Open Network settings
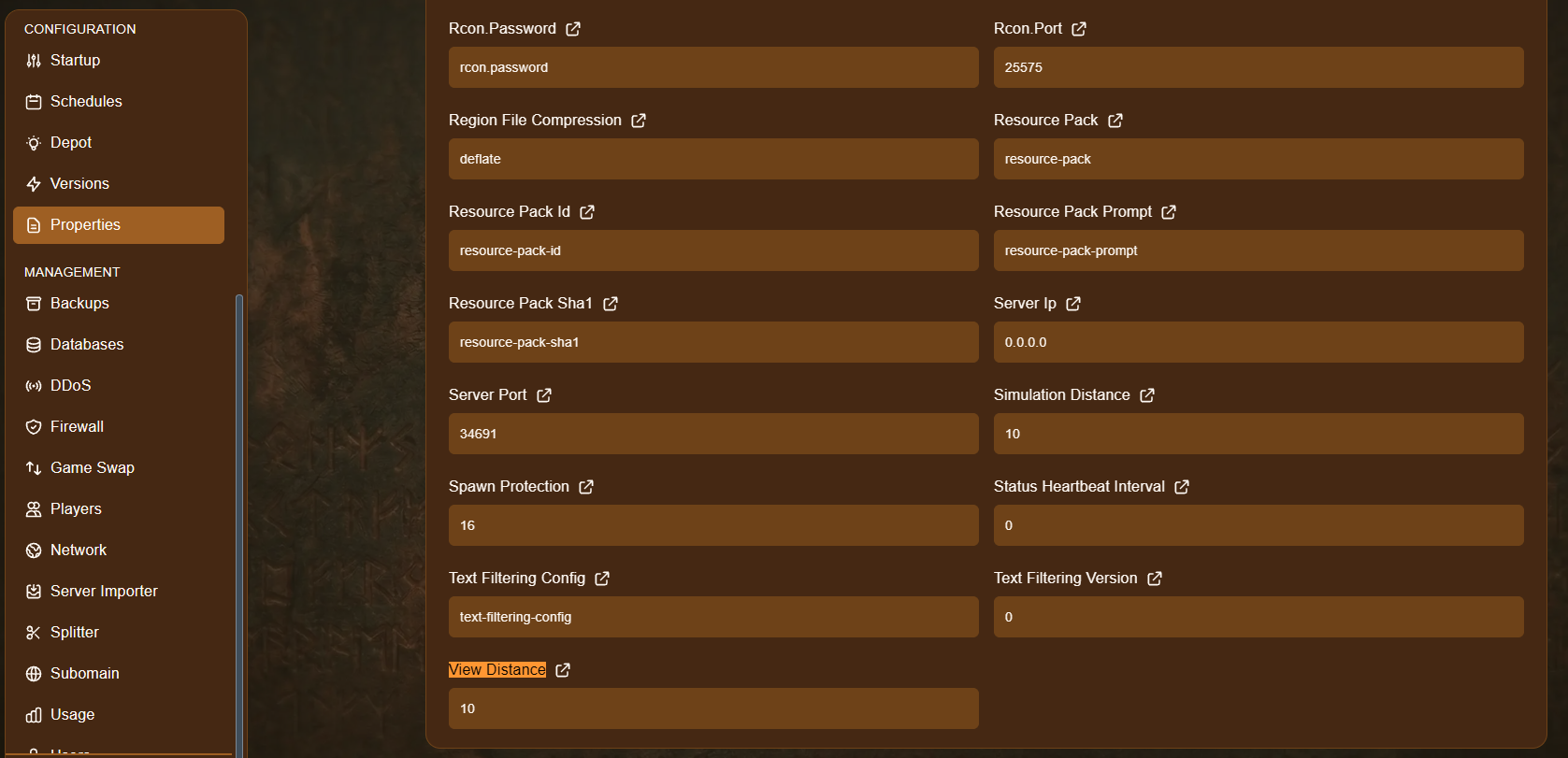1568x758 pixels. tap(119, 551)
